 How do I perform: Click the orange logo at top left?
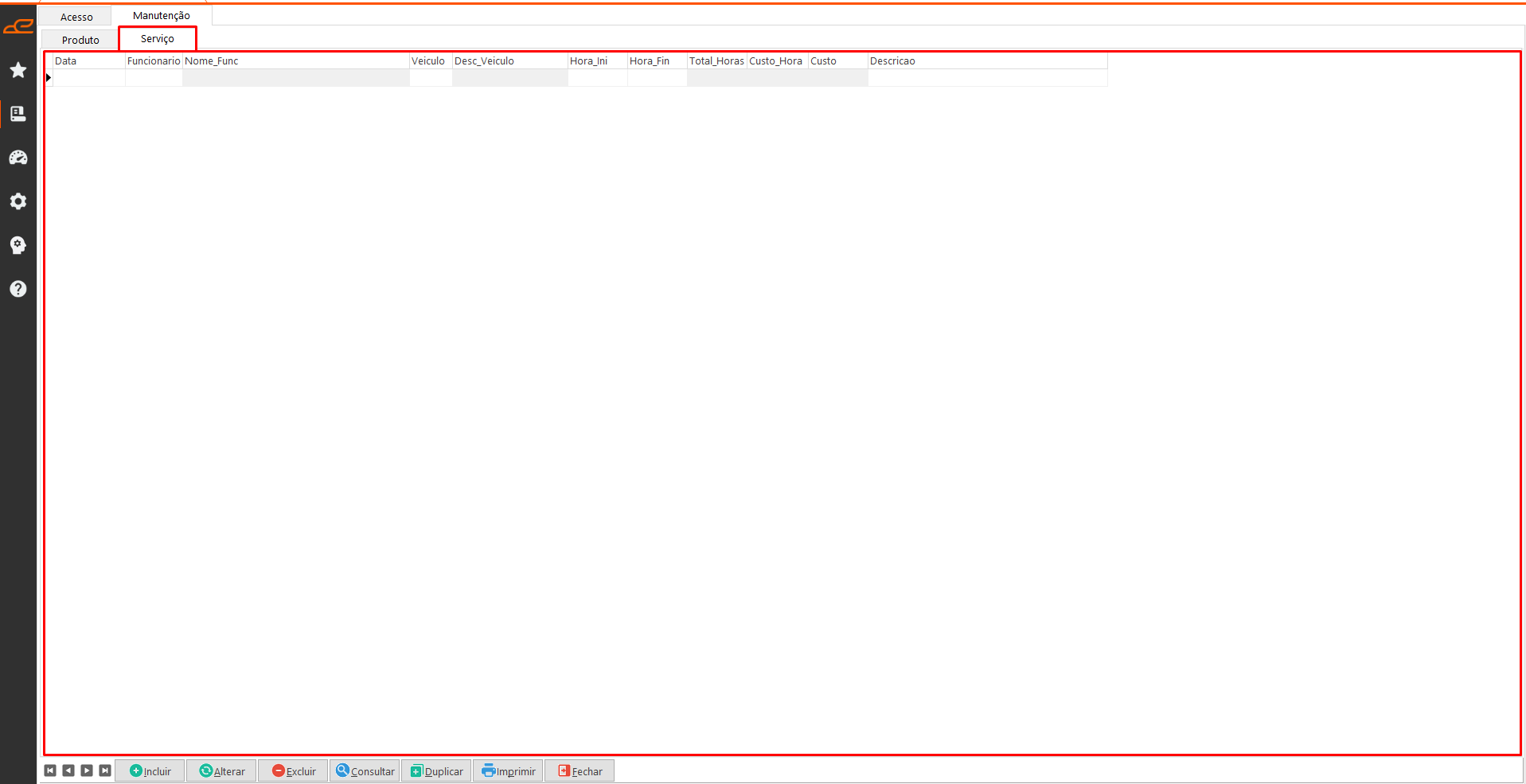click(x=18, y=27)
